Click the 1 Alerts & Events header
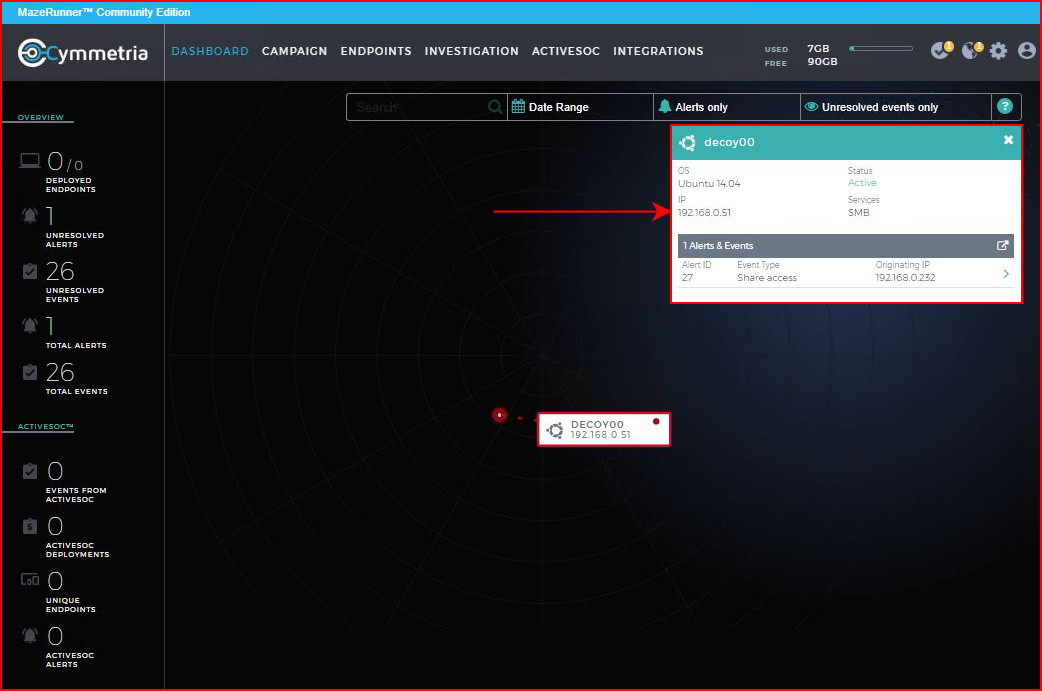This screenshot has width=1042, height=691. 845,246
